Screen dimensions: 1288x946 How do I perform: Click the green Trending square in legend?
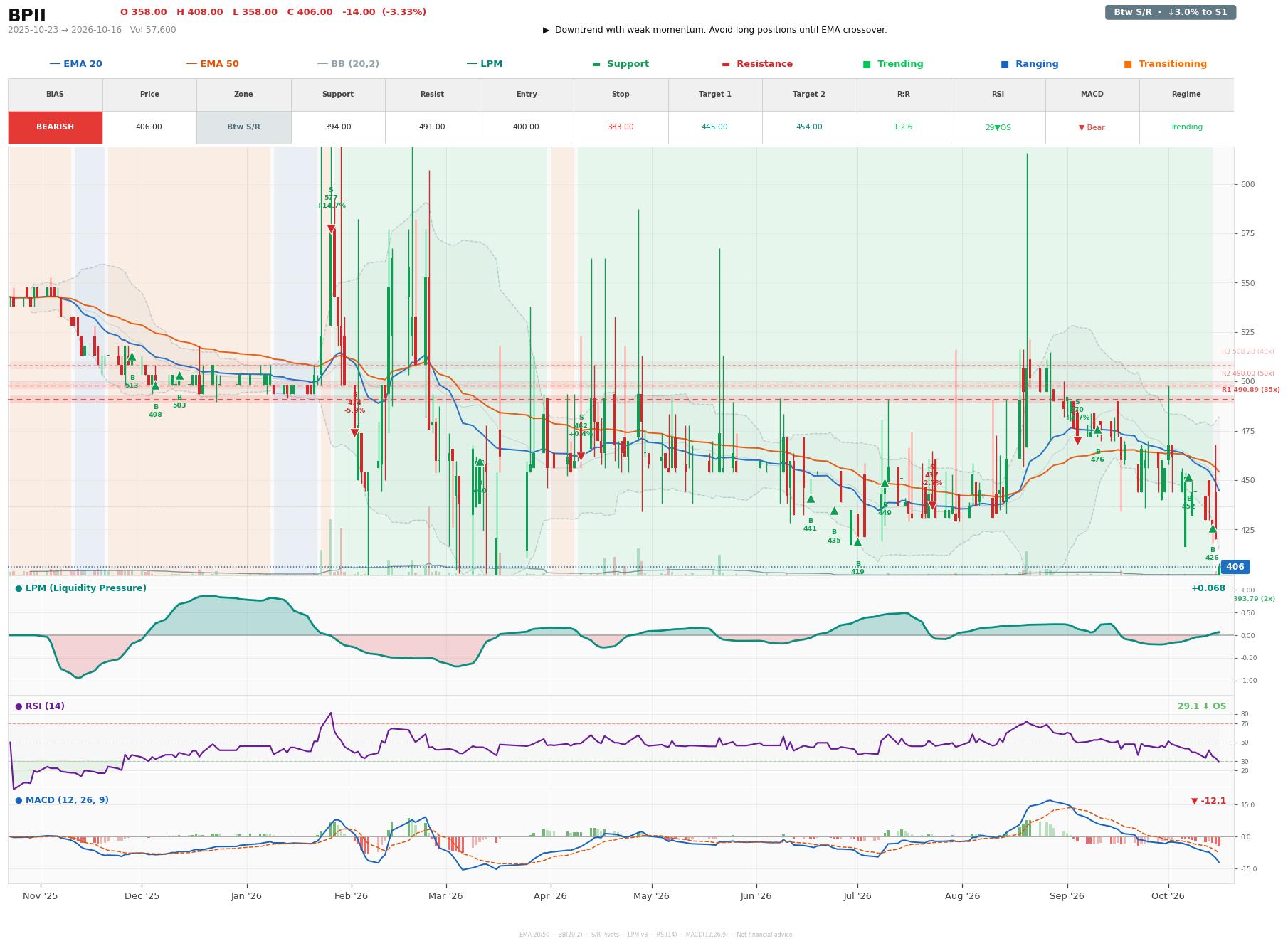click(x=867, y=64)
